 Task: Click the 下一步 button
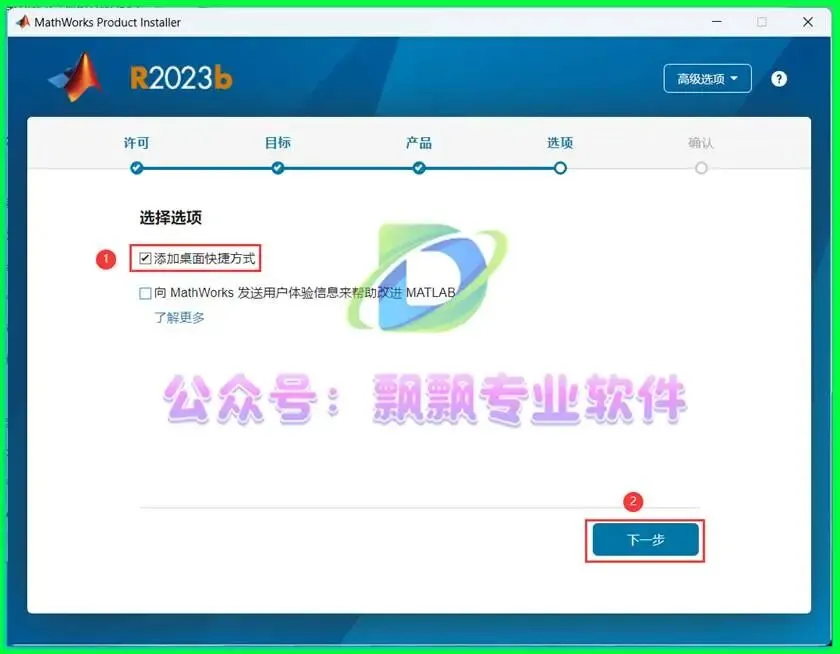(x=646, y=539)
